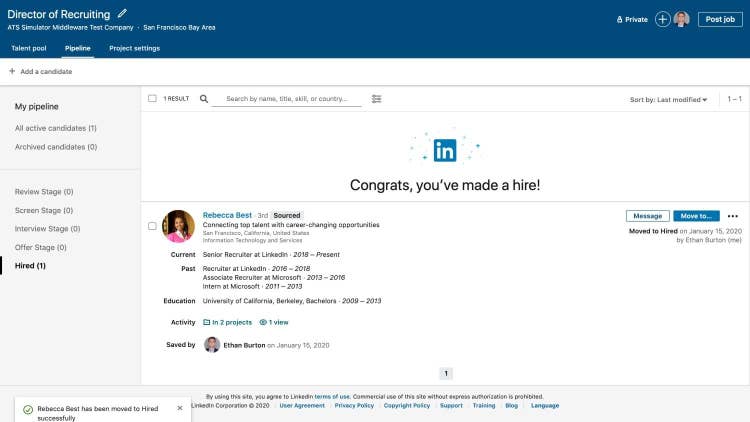Viewport: 750px width, 422px height.
Task: Open Offer Stage (0)
Action: pos(41,247)
